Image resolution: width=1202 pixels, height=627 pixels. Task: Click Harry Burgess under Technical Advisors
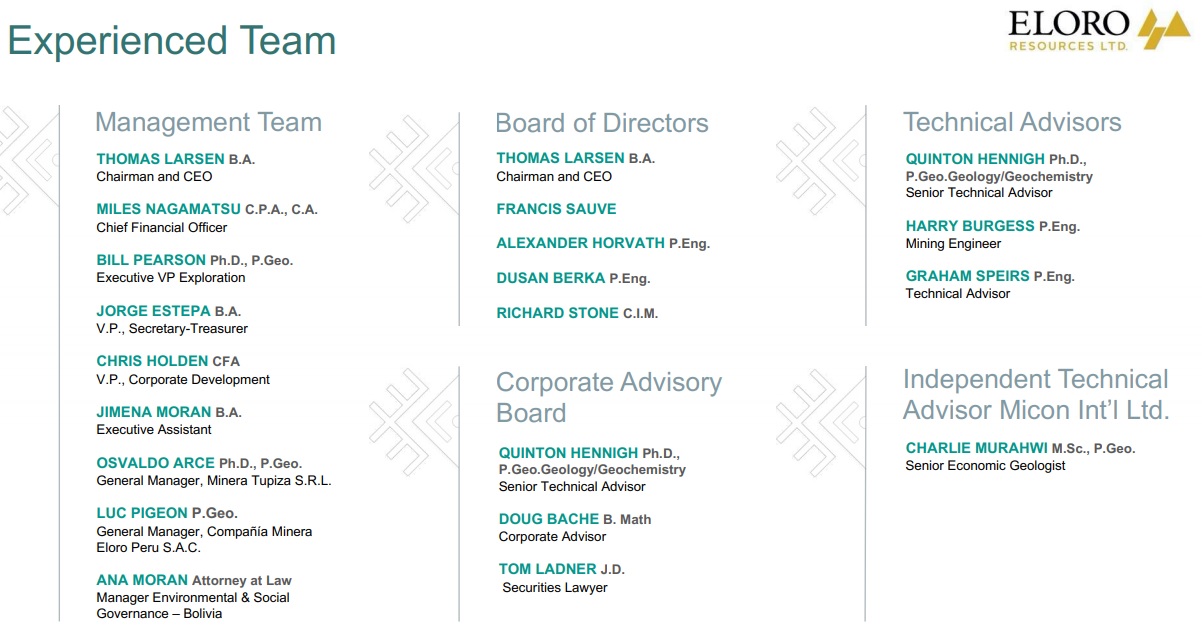[x=970, y=226]
